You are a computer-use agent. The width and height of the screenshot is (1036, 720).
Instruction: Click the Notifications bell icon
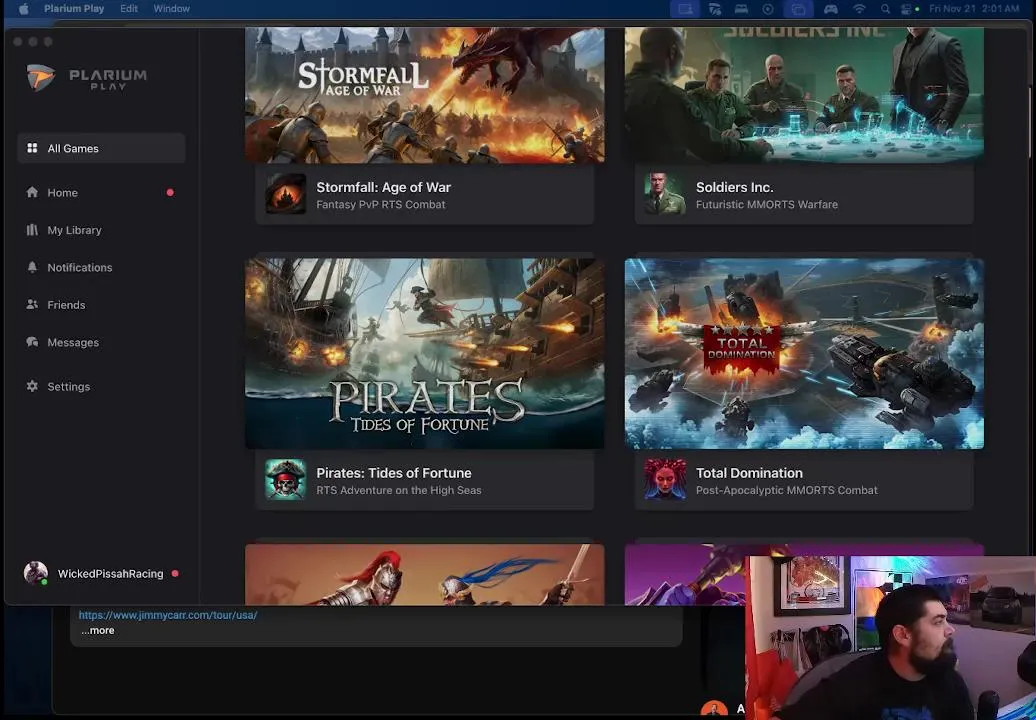pyautogui.click(x=32, y=267)
